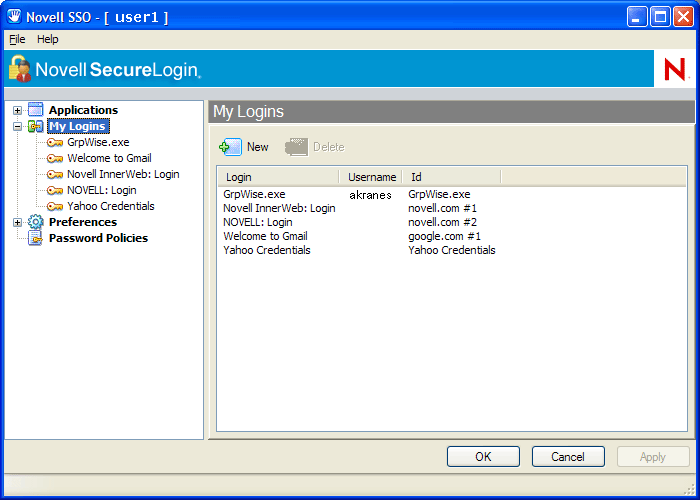Click the Novell N logo

(x=675, y=69)
